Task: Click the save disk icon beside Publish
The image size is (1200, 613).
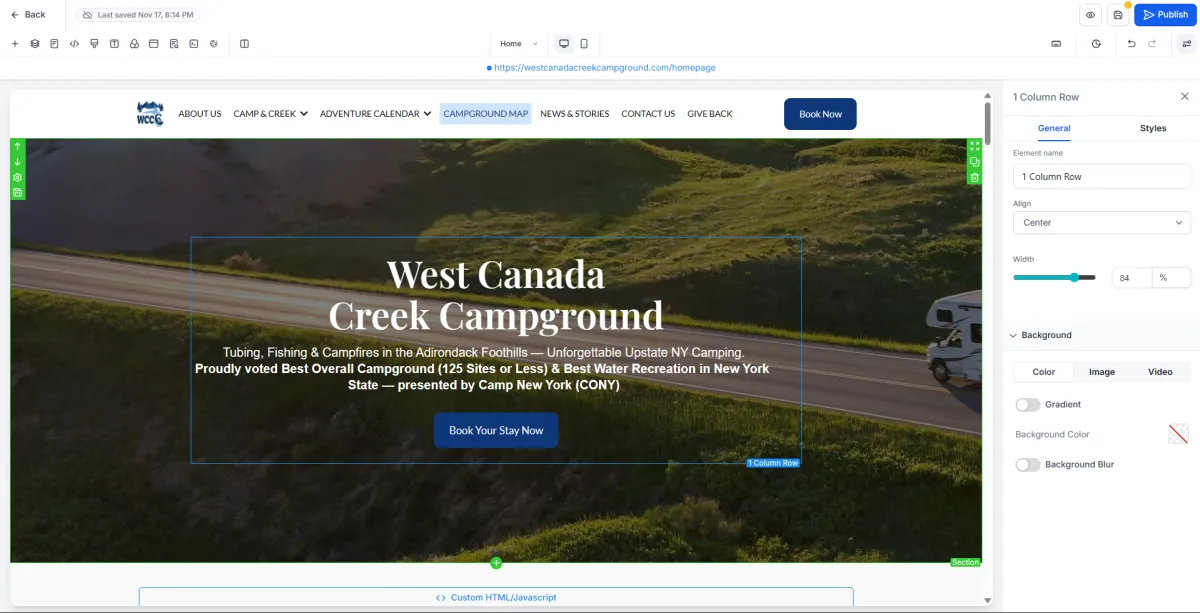Action: point(1118,15)
